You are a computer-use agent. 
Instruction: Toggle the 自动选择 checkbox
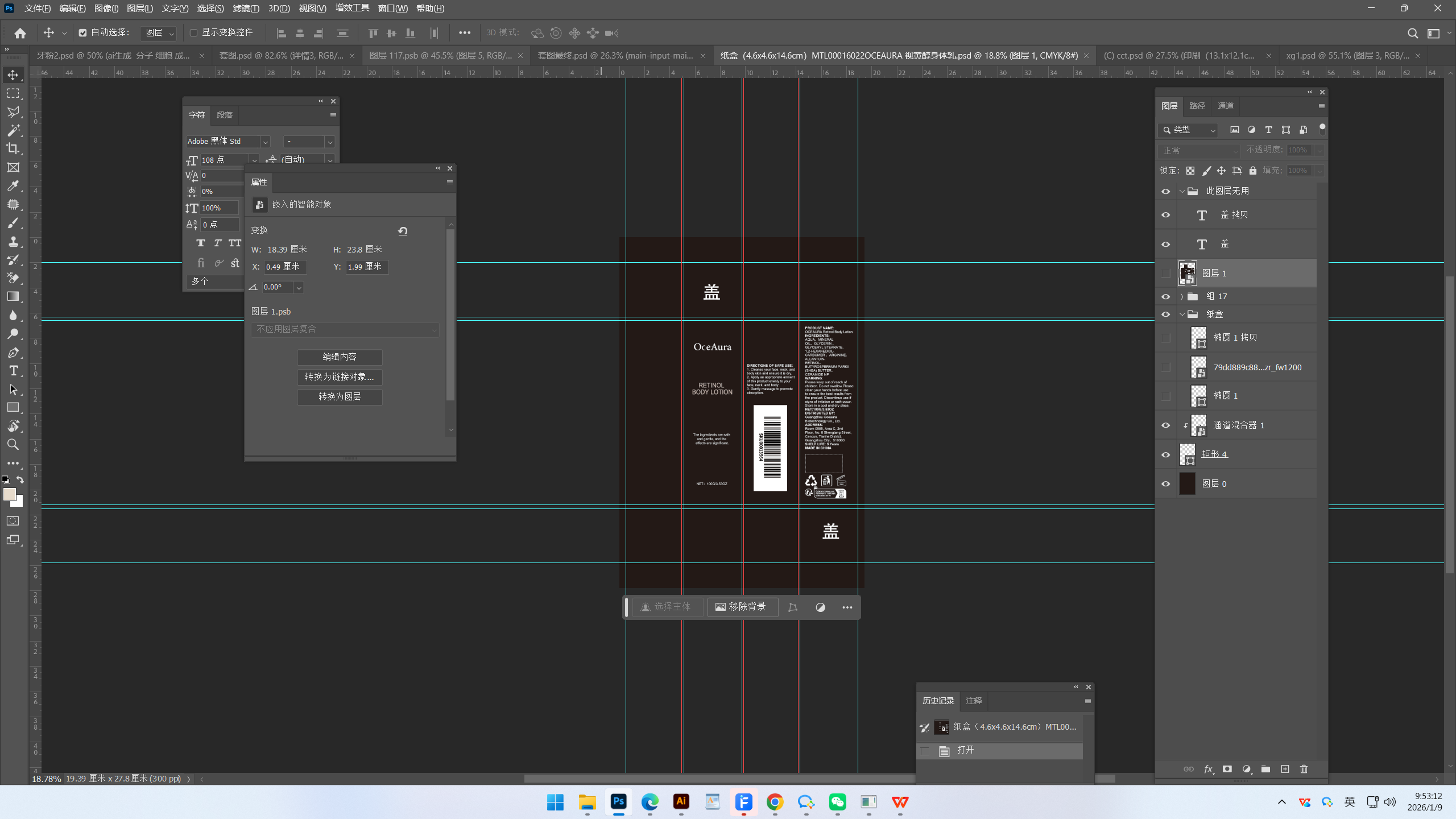pos(82,33)
